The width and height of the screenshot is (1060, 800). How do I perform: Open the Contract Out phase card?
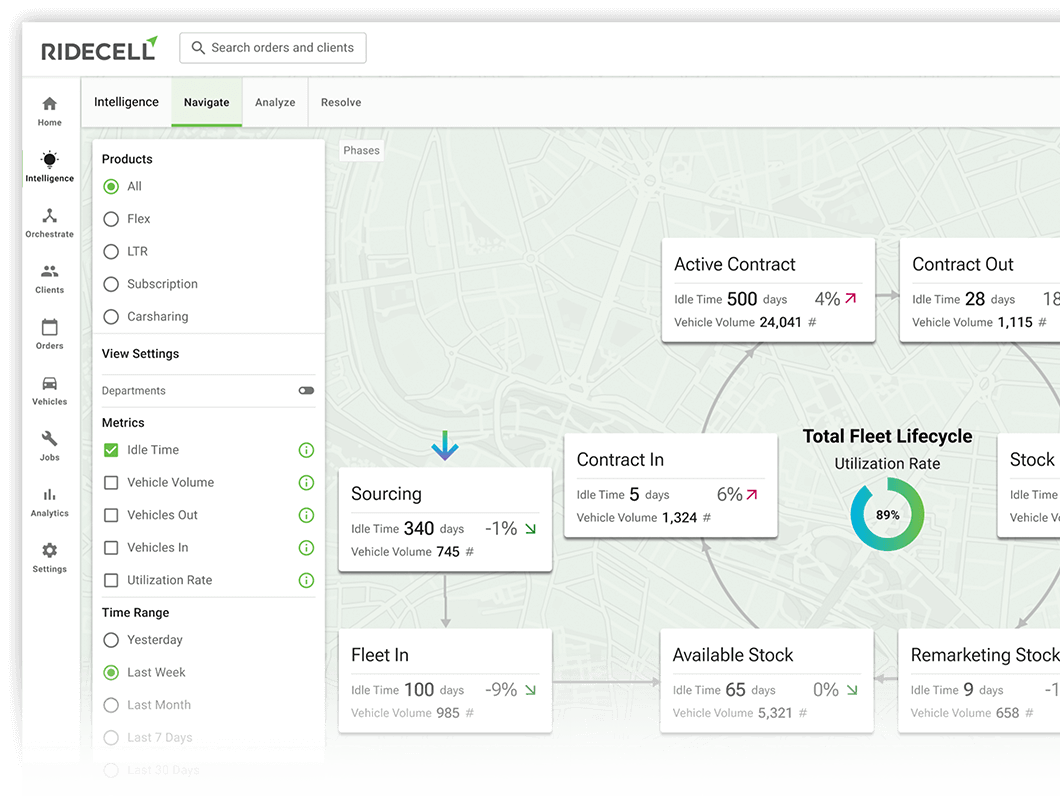pyautogui.click(x=980, y=290)
